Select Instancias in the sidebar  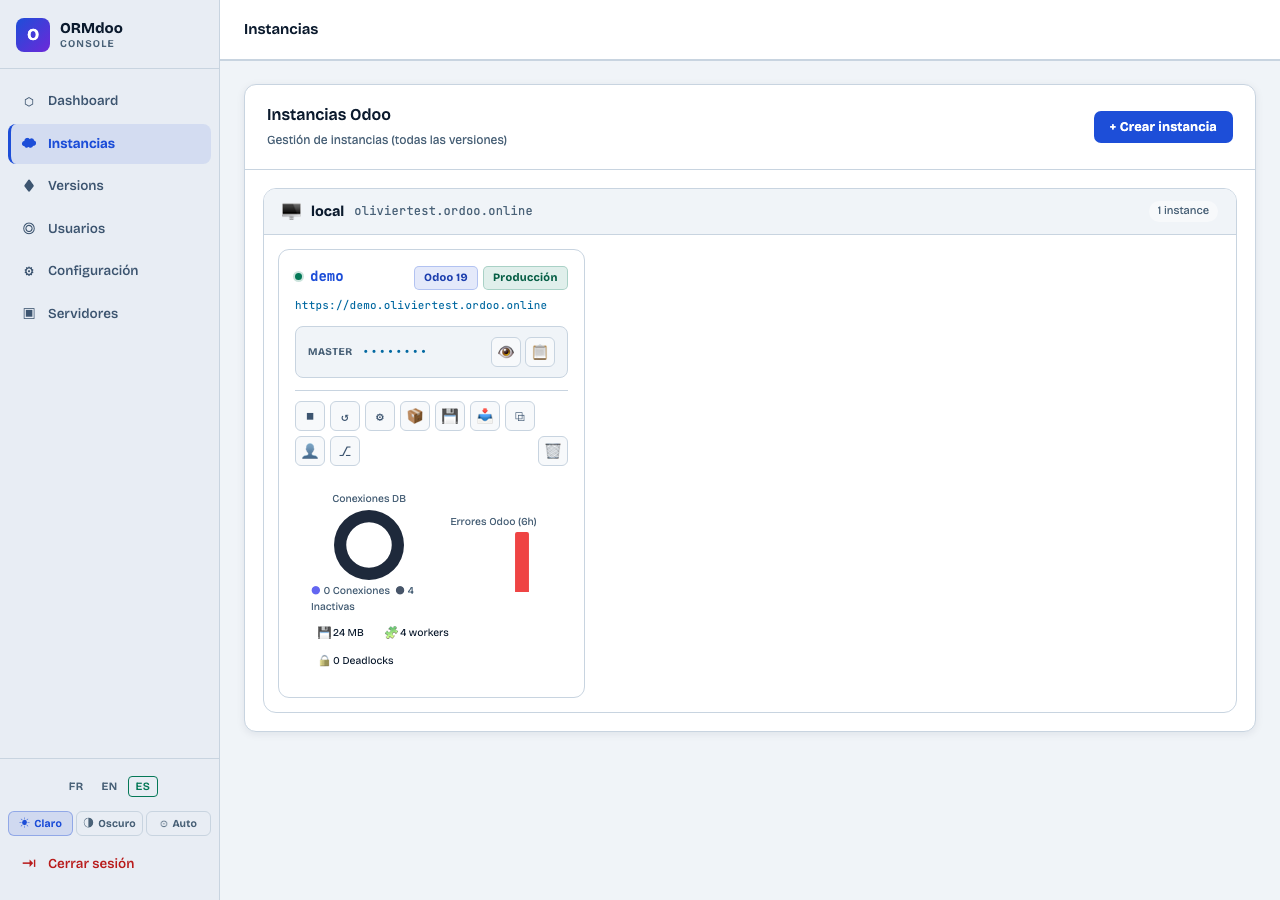click(x=110, y=144)
